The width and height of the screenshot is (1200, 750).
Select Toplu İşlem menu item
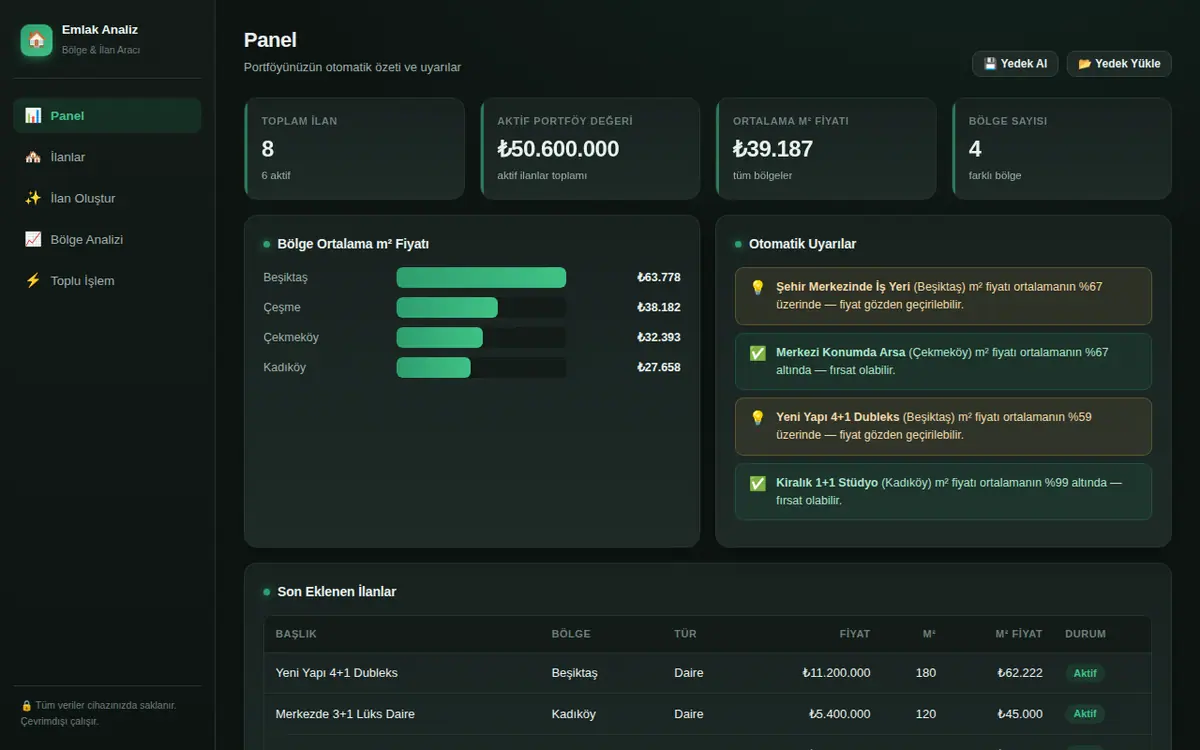[107, 281]
